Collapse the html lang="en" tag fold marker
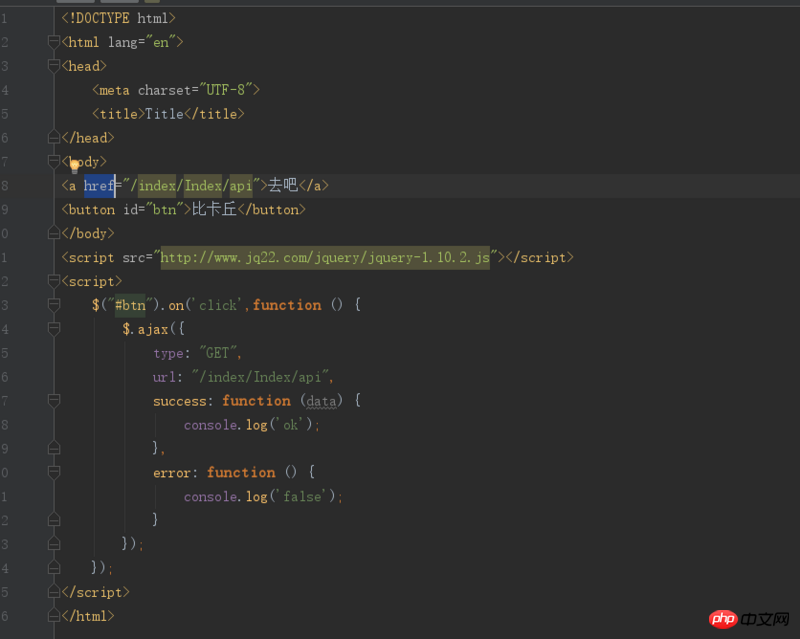The height and width of the screenshot is (639, 800). [54, 42]
